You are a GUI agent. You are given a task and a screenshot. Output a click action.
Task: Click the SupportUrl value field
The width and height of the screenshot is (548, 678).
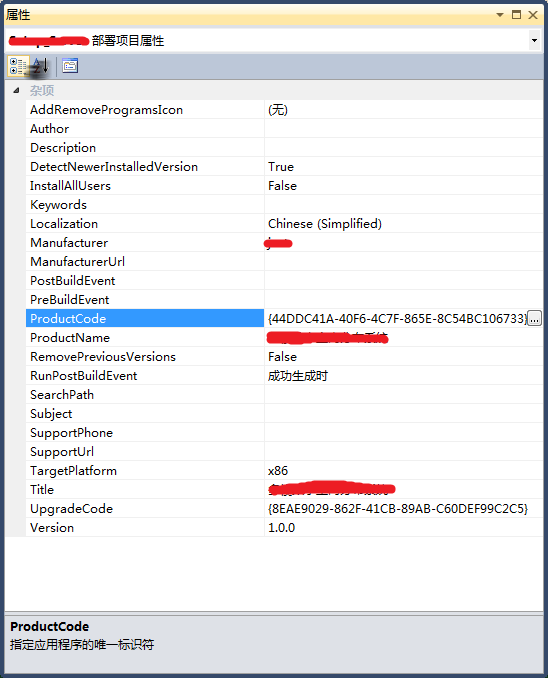pyautogui.click(x=404, y=451)
